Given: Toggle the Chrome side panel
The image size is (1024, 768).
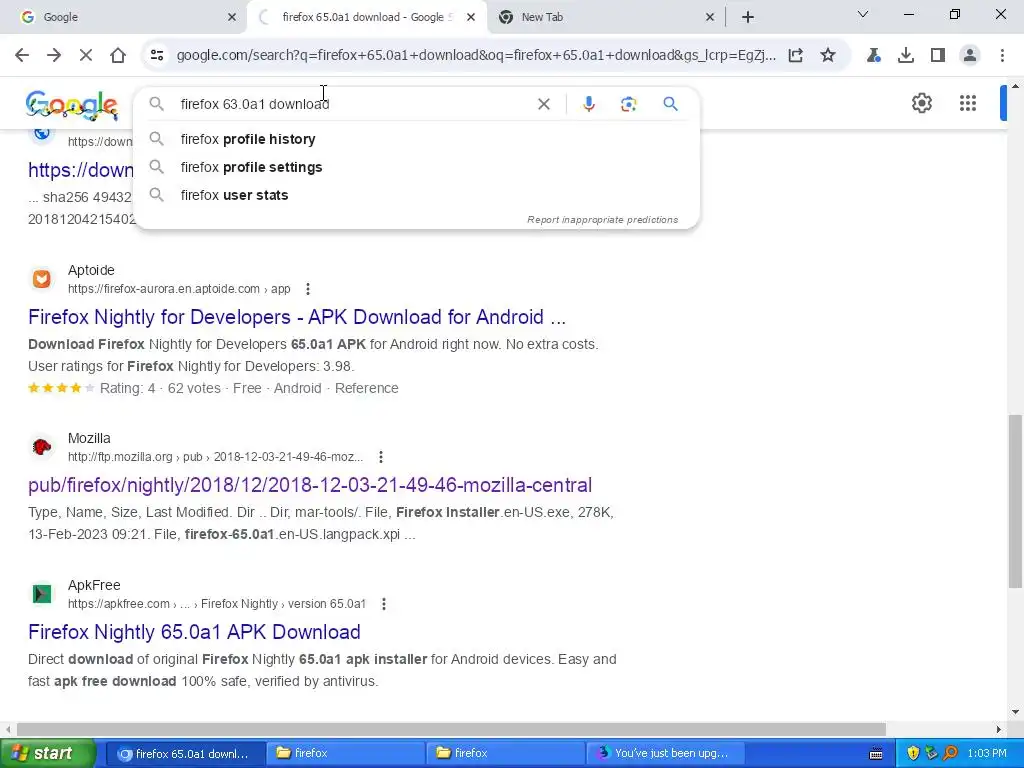Looking at the screenshot, I should click(937, 56).
